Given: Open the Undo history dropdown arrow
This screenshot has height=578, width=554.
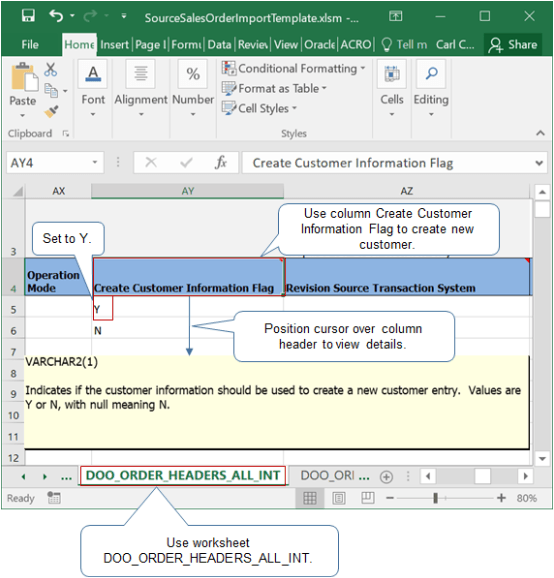Looking at the screenshot, I should click(72, 16).
